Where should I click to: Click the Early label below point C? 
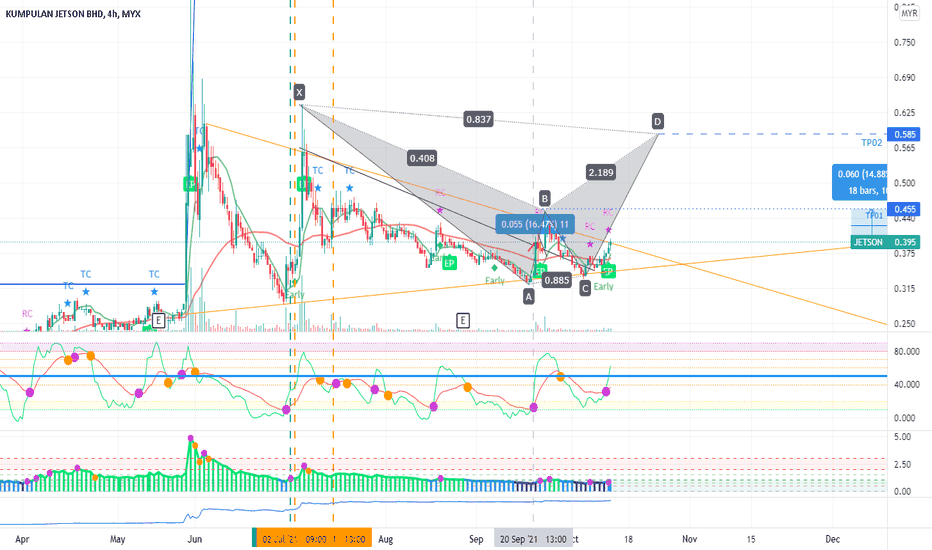click(x=604, y=287)
